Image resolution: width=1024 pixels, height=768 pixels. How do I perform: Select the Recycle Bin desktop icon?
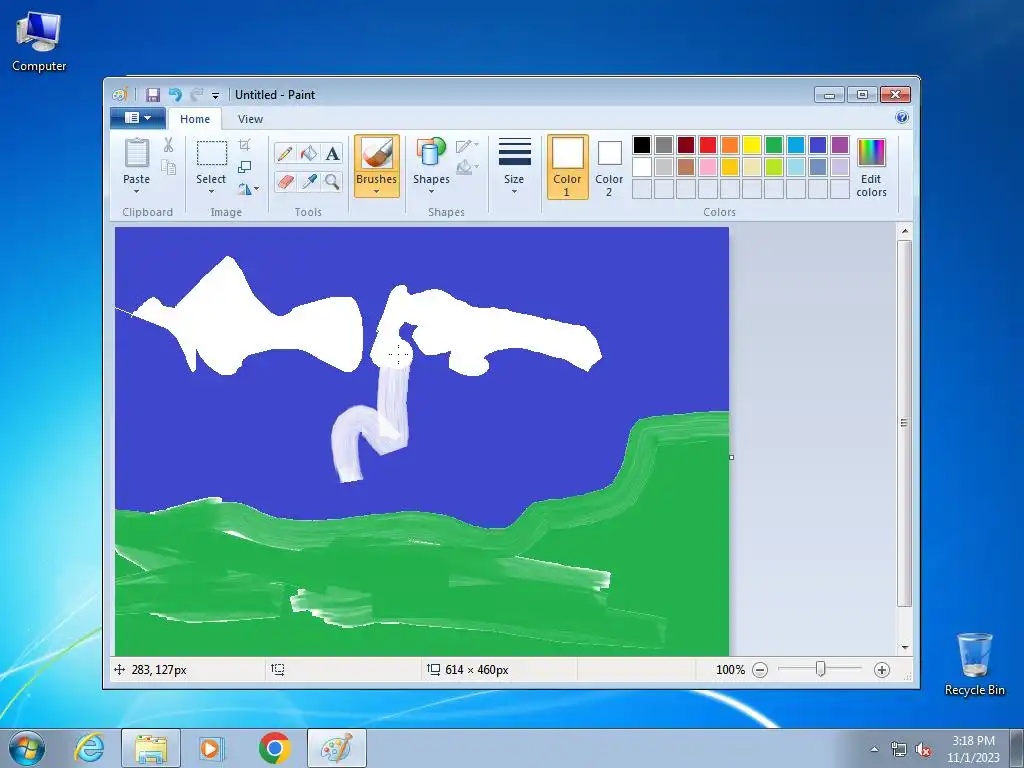tap(974, 664)
